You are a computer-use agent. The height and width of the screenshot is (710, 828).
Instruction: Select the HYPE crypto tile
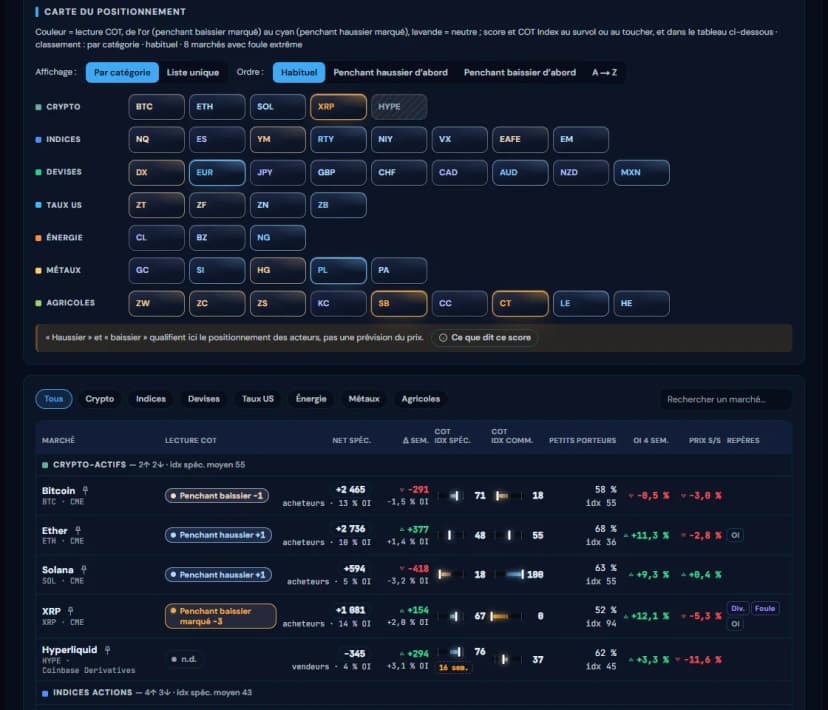click(x=399, y=107)
